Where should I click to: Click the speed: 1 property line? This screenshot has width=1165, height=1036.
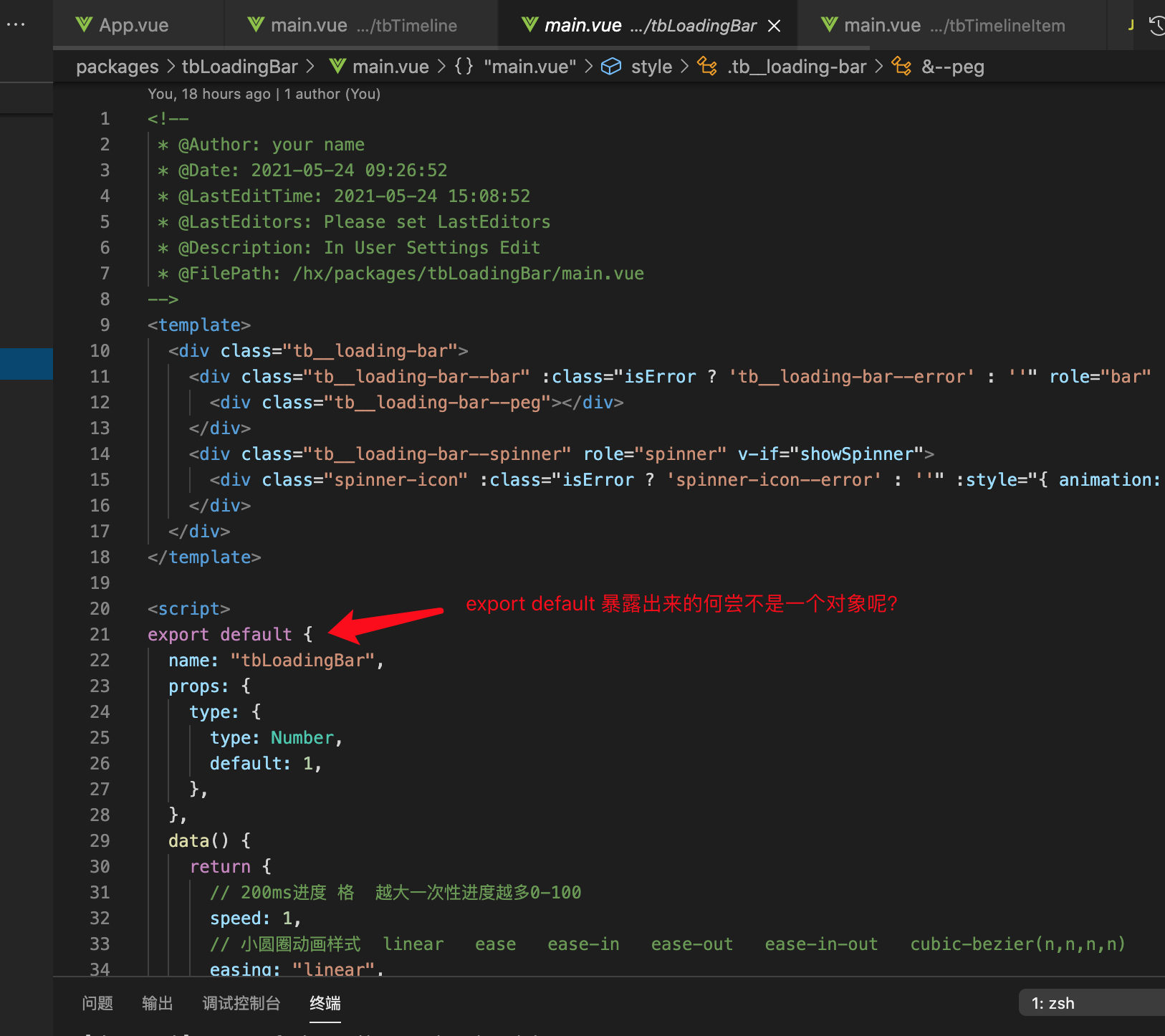256,919
